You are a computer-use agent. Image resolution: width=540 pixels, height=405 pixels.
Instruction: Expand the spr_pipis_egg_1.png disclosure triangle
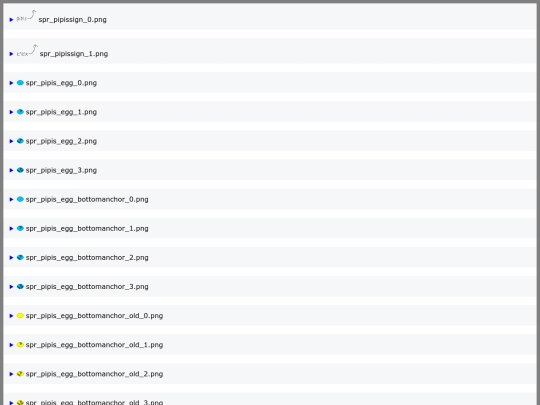coord(11,112)
